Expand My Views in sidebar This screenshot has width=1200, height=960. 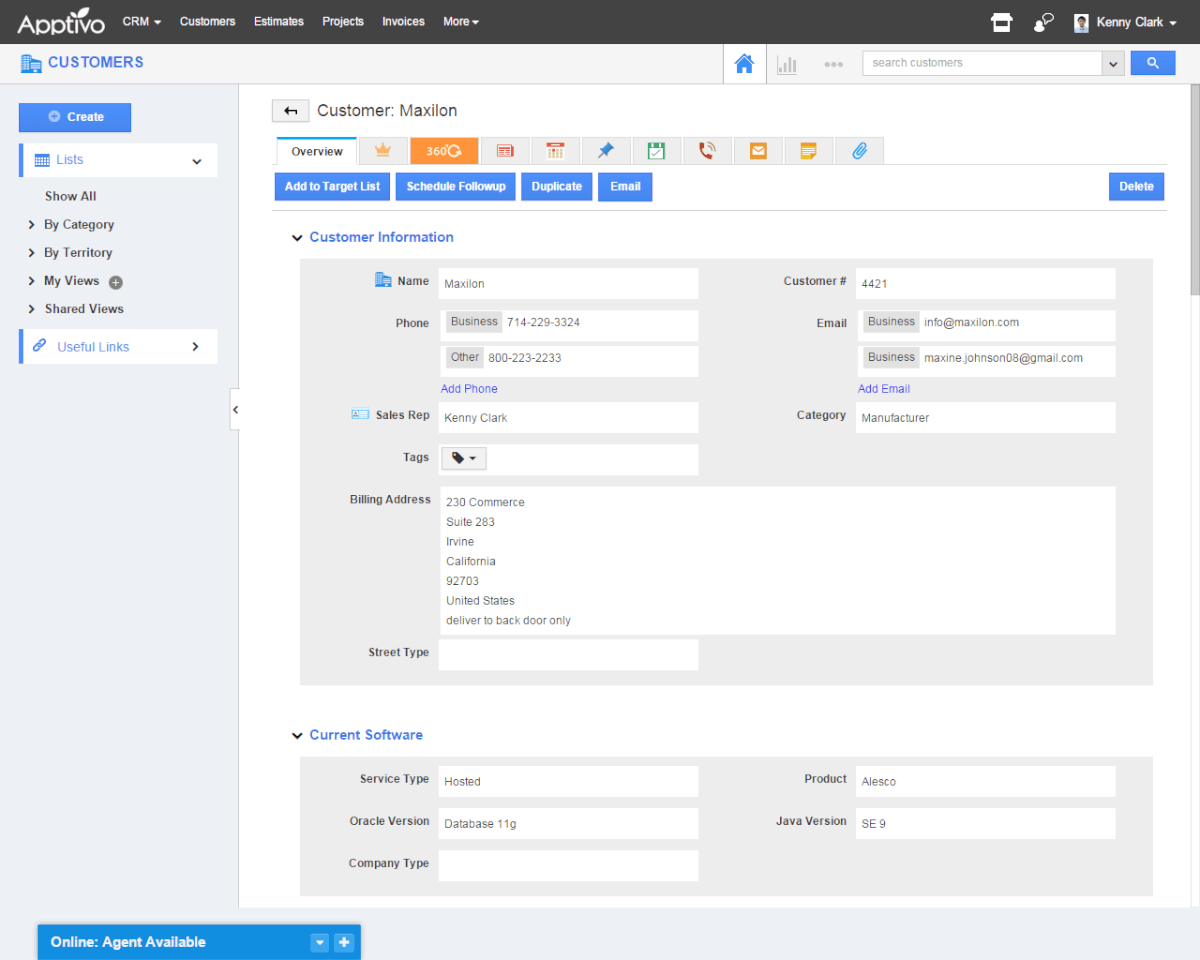(31, 281)
